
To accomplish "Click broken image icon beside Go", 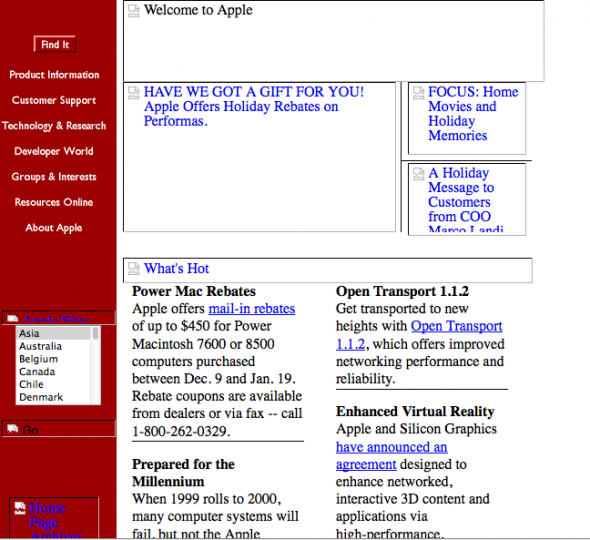I will 12,429.
